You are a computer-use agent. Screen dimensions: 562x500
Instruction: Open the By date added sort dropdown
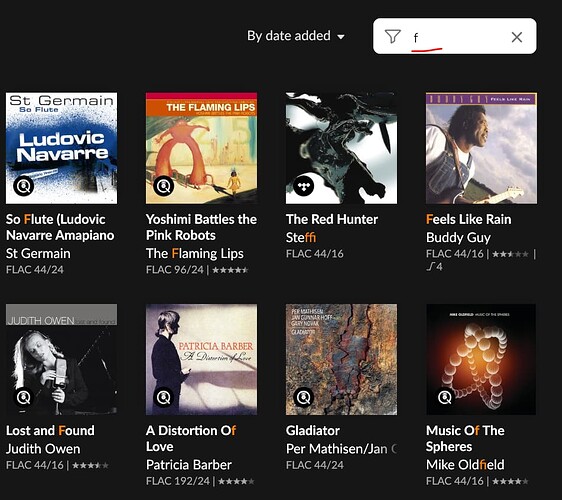296,36
